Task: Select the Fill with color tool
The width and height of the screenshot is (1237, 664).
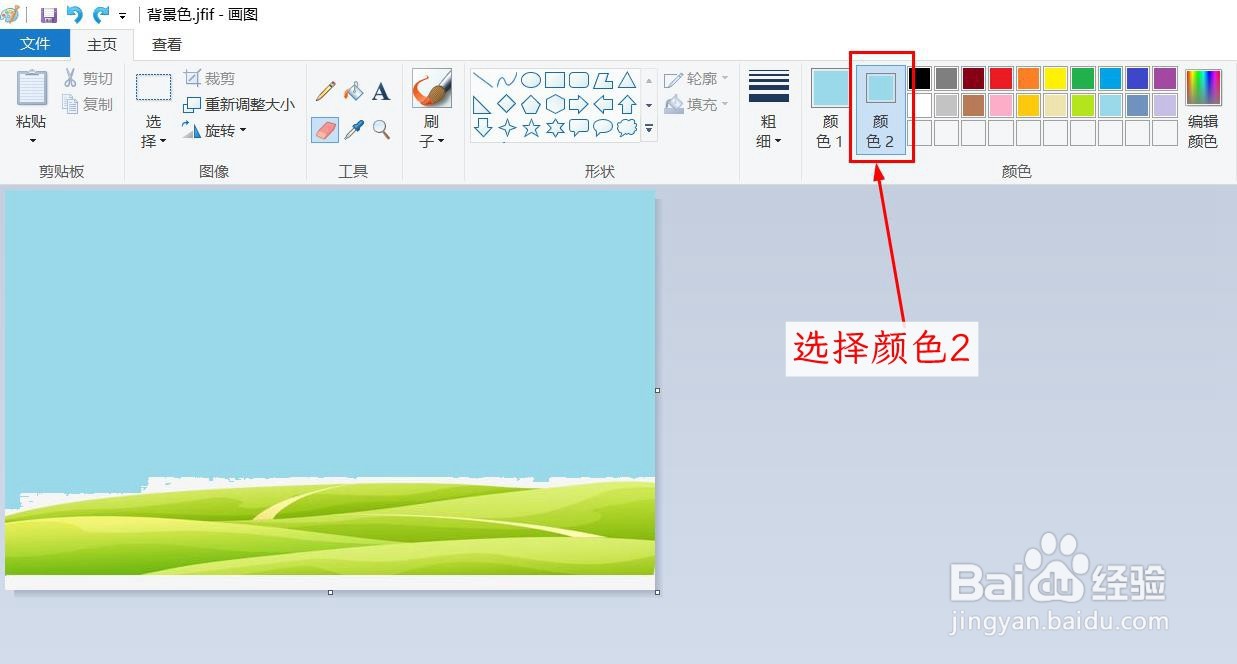Action: (x=353, y=90)
